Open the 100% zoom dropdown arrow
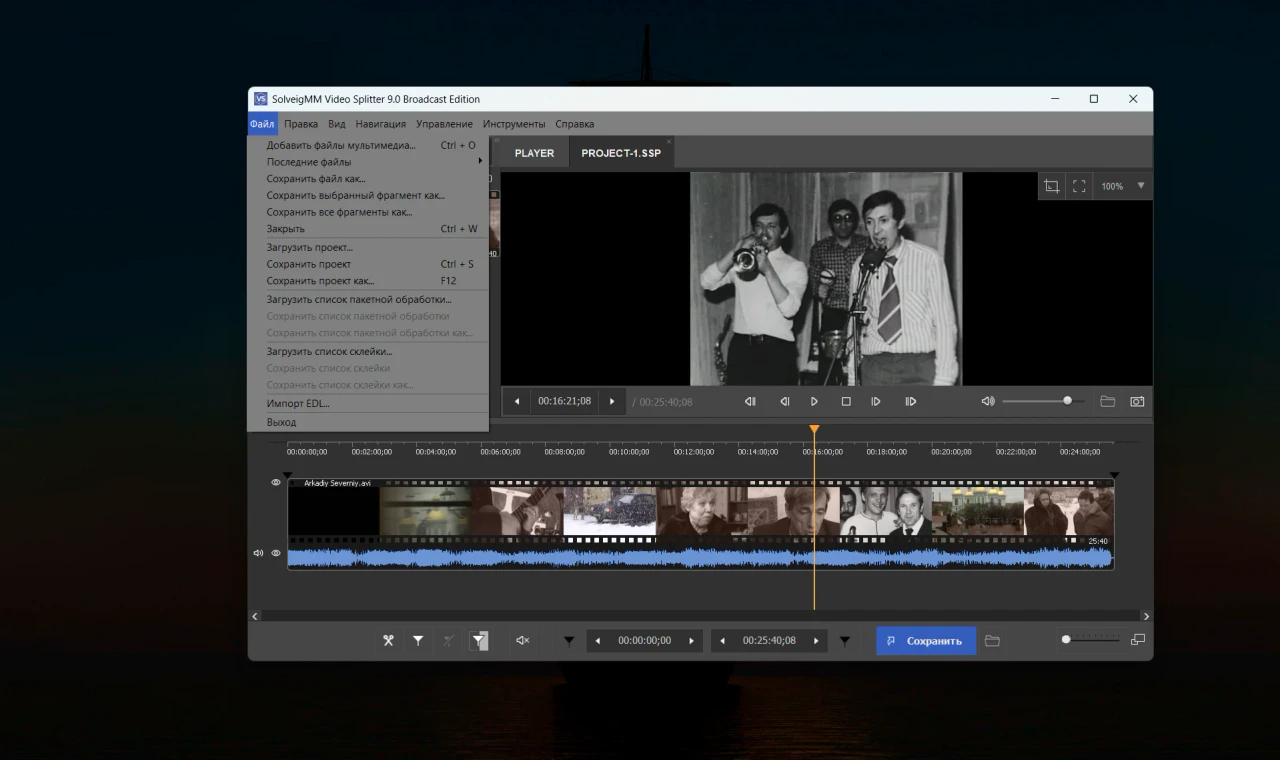 (x=1140, y=186)
